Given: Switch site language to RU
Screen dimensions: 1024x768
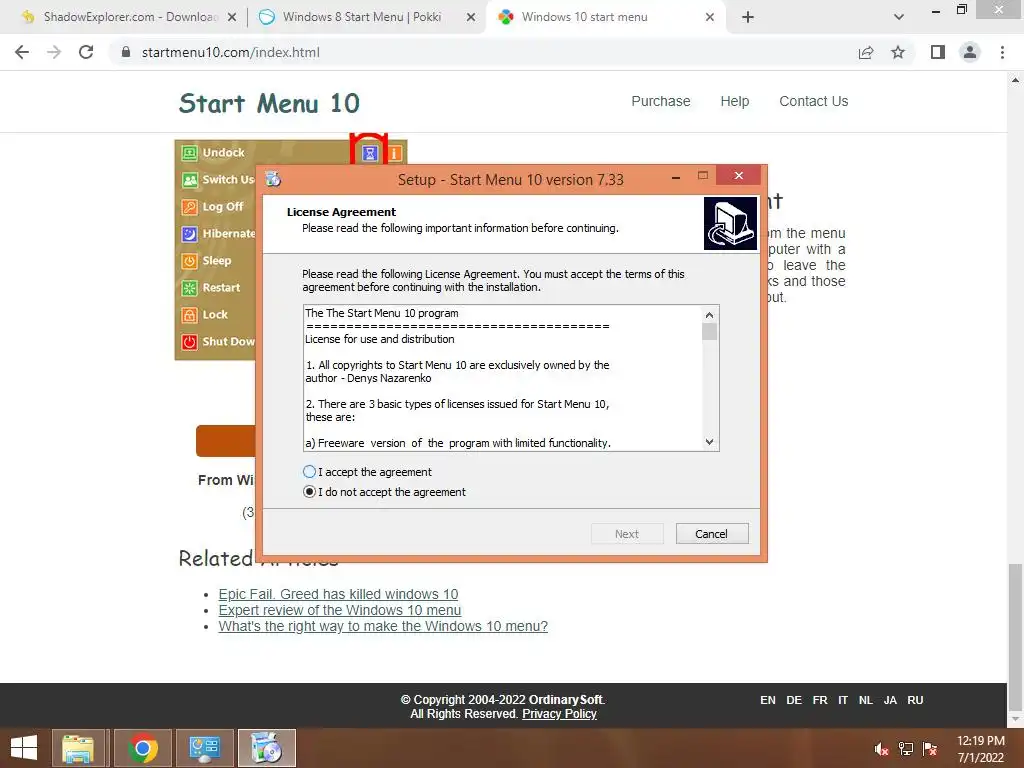Looking at the screenshot, I should pyautogui.click(x=916, y=700).
